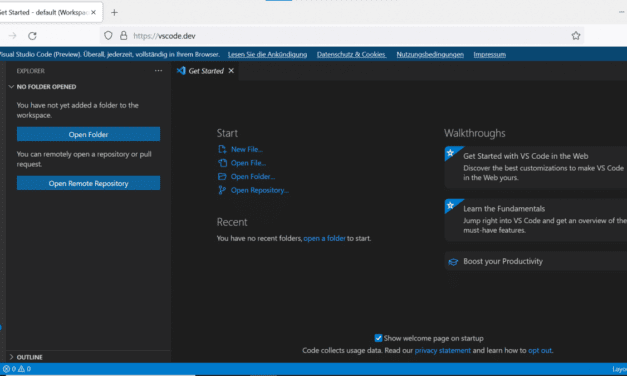This screenshot has height=376, width=627.
Task: Click Open Folder... link under Start
Action: pyautogui.click(x=253, y=176)
